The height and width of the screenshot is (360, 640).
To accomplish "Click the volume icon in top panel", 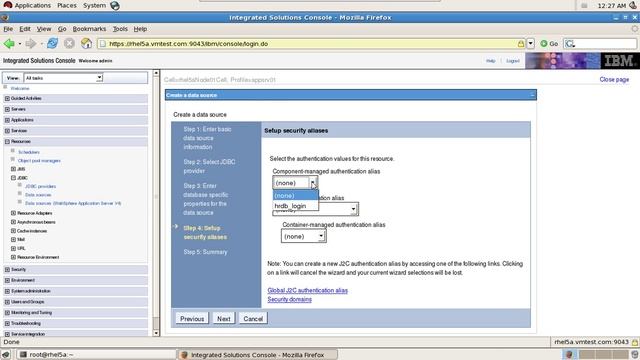I will tap(632, 5).
